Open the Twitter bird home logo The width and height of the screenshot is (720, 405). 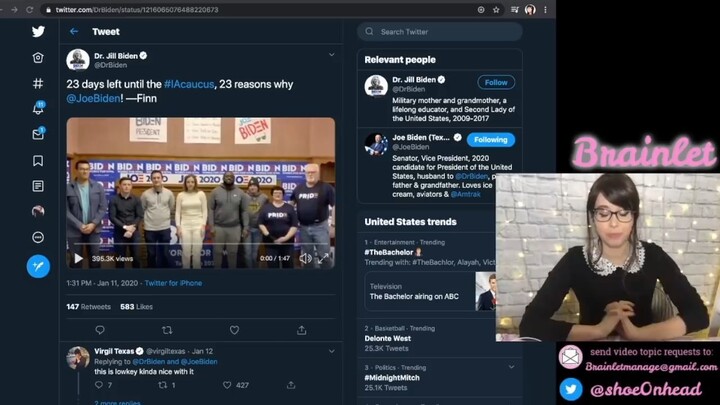point(38,31)
